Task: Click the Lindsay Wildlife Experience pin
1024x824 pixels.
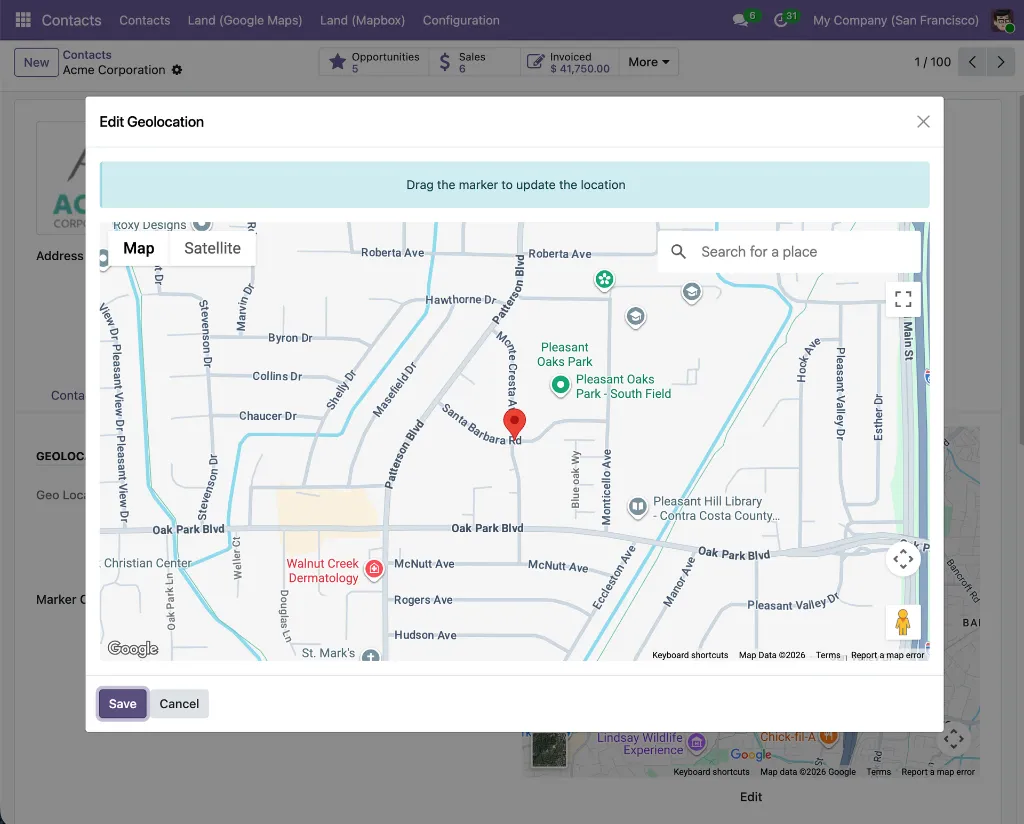Action: click(x=697, y=742)
